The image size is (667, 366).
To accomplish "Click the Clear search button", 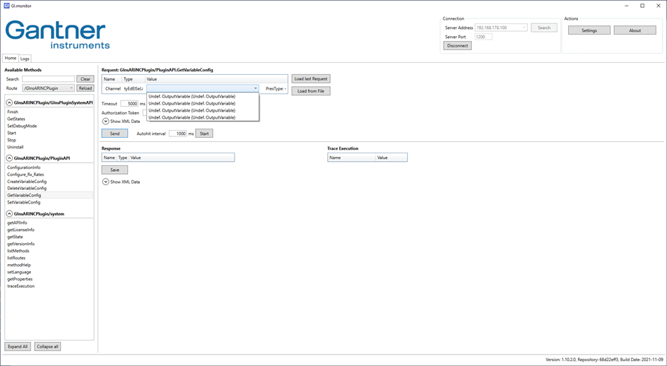I will click(x=85, y=79).
